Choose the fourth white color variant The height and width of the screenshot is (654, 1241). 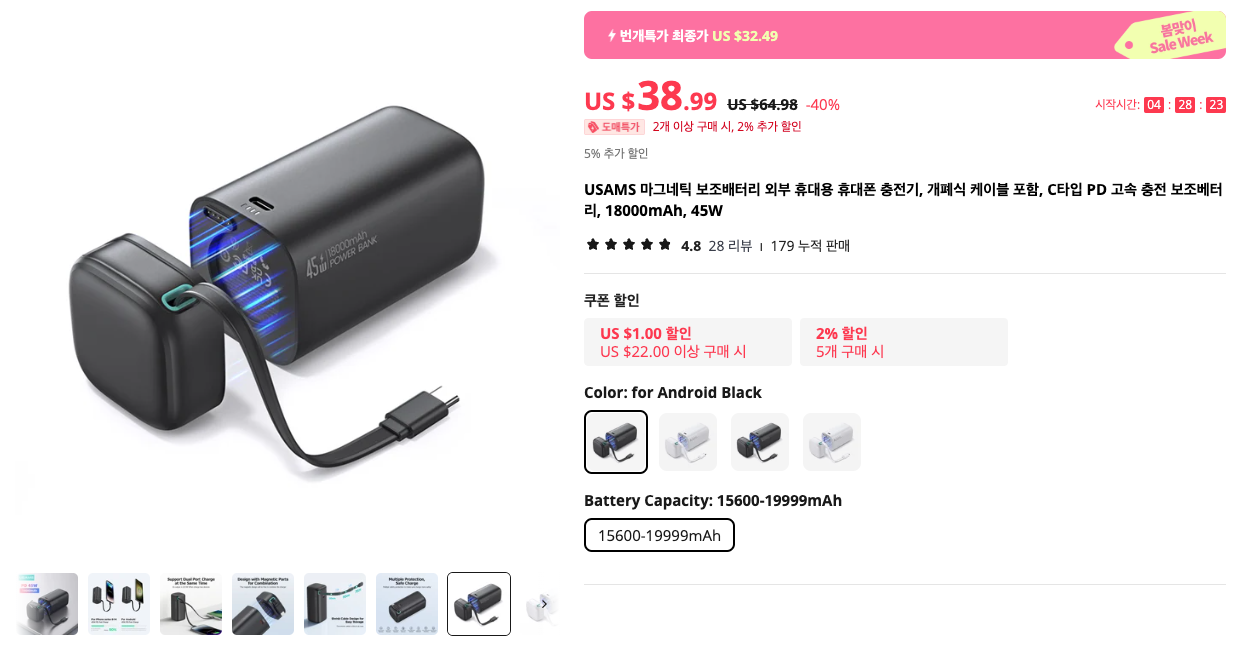[x=832, y=442]
